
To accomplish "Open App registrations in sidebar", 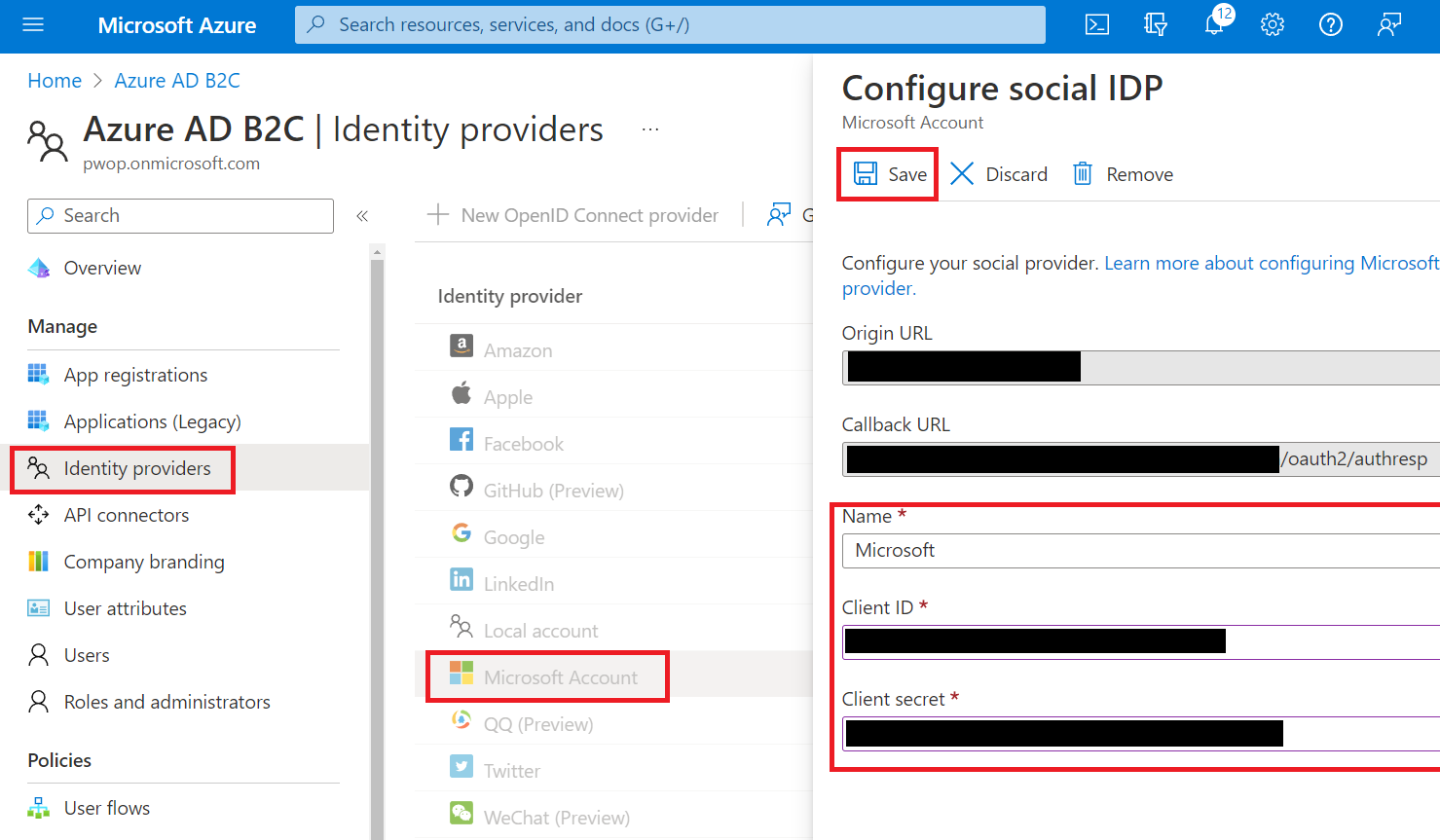I will click(135, 375).
